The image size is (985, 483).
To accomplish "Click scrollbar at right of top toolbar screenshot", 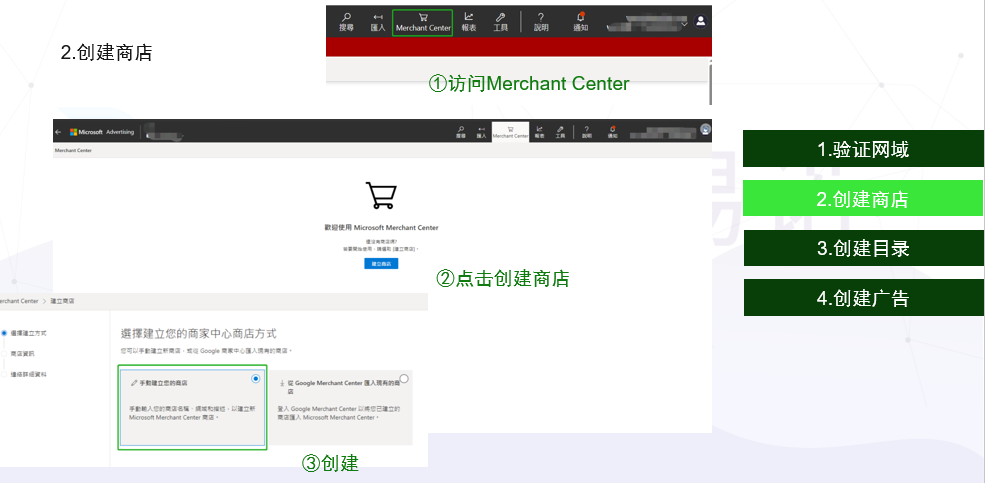I will 710,82.
